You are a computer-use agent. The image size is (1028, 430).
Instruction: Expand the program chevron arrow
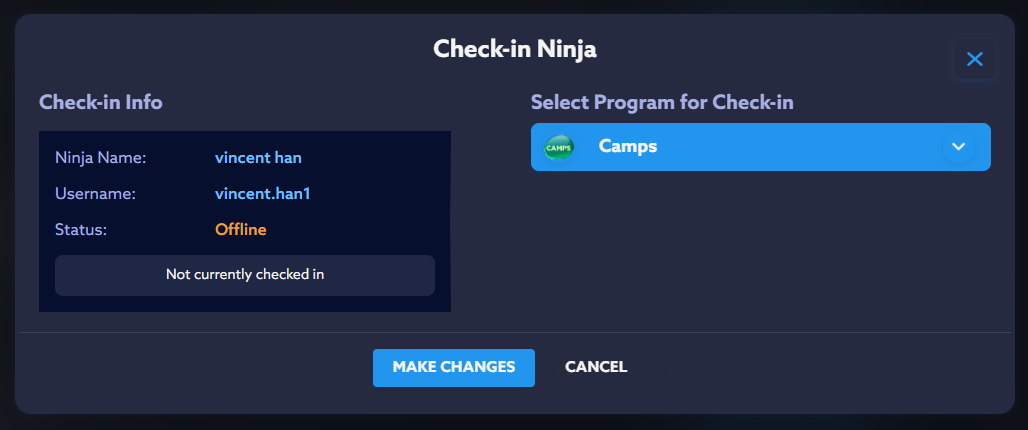pos(958,147)
